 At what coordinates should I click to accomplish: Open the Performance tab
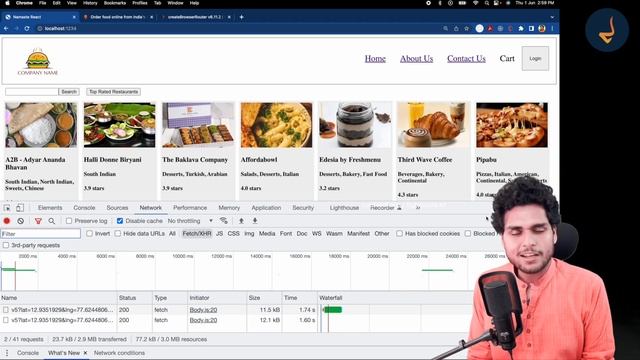tap(190, 208)
